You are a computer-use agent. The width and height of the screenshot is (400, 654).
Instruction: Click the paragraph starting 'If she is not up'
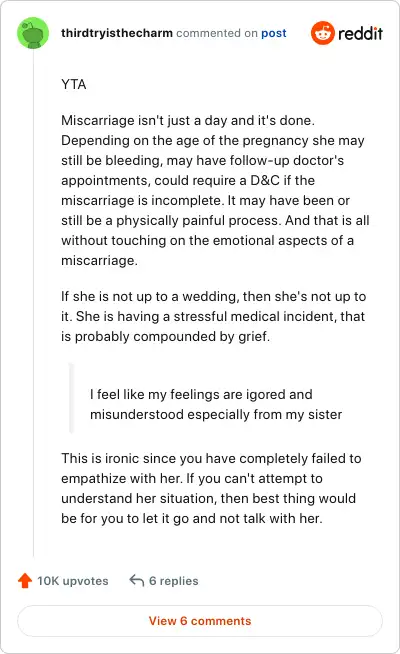pyautogui.click(x=214, y=316)
